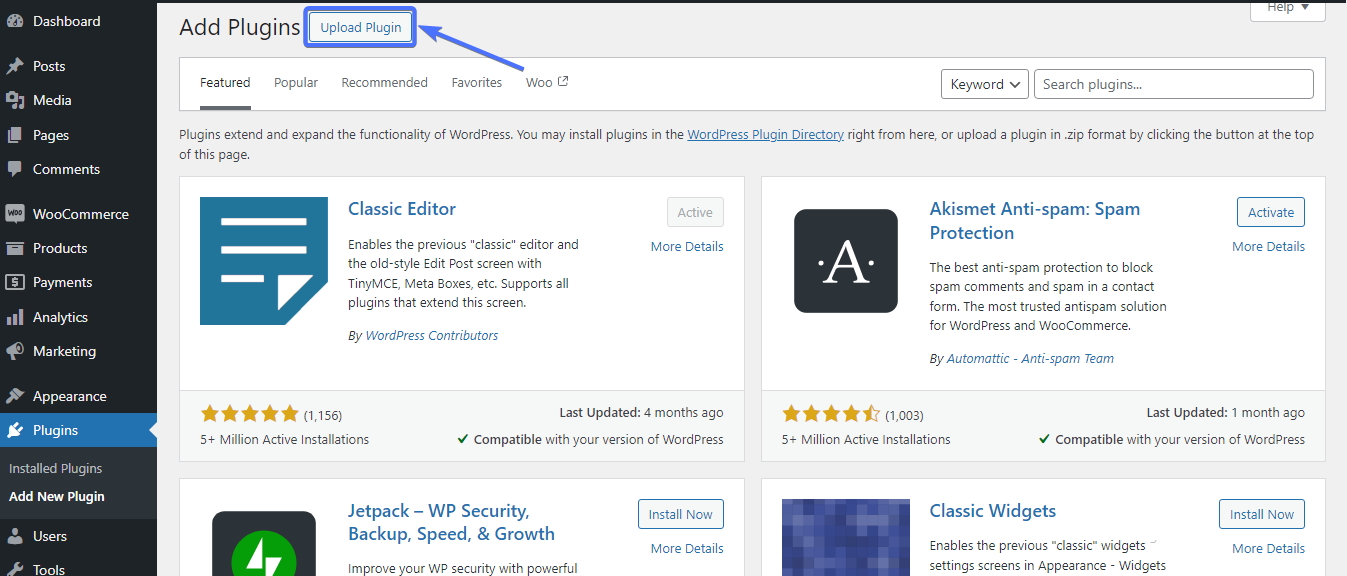Screen dimensions: 1347x576
Task: Click the Upload Plugin button
Action: (361, 28)
